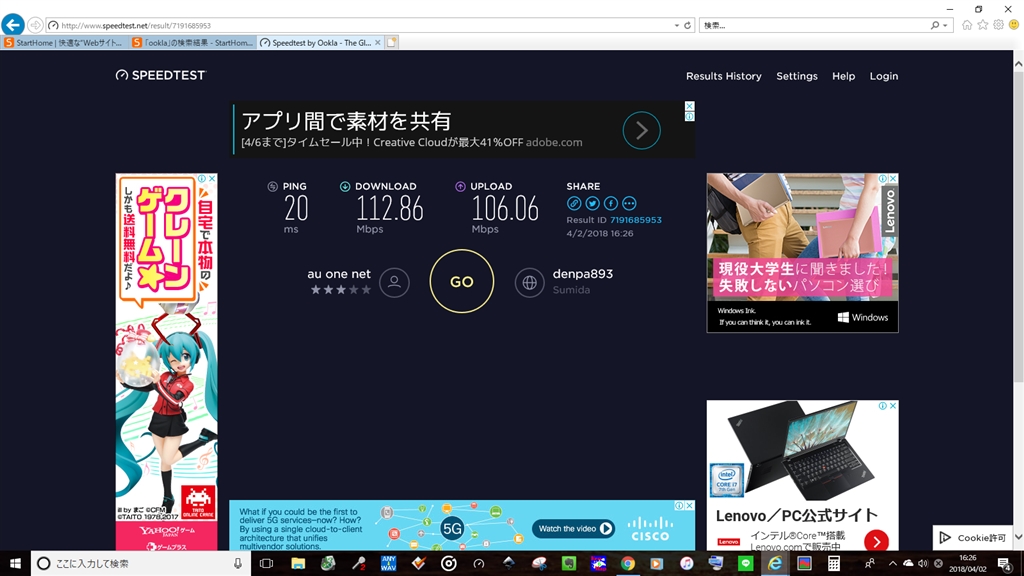Screen dimensions: 1024x576
Task: Click the ping icon
Action: (x=272, y=186)
